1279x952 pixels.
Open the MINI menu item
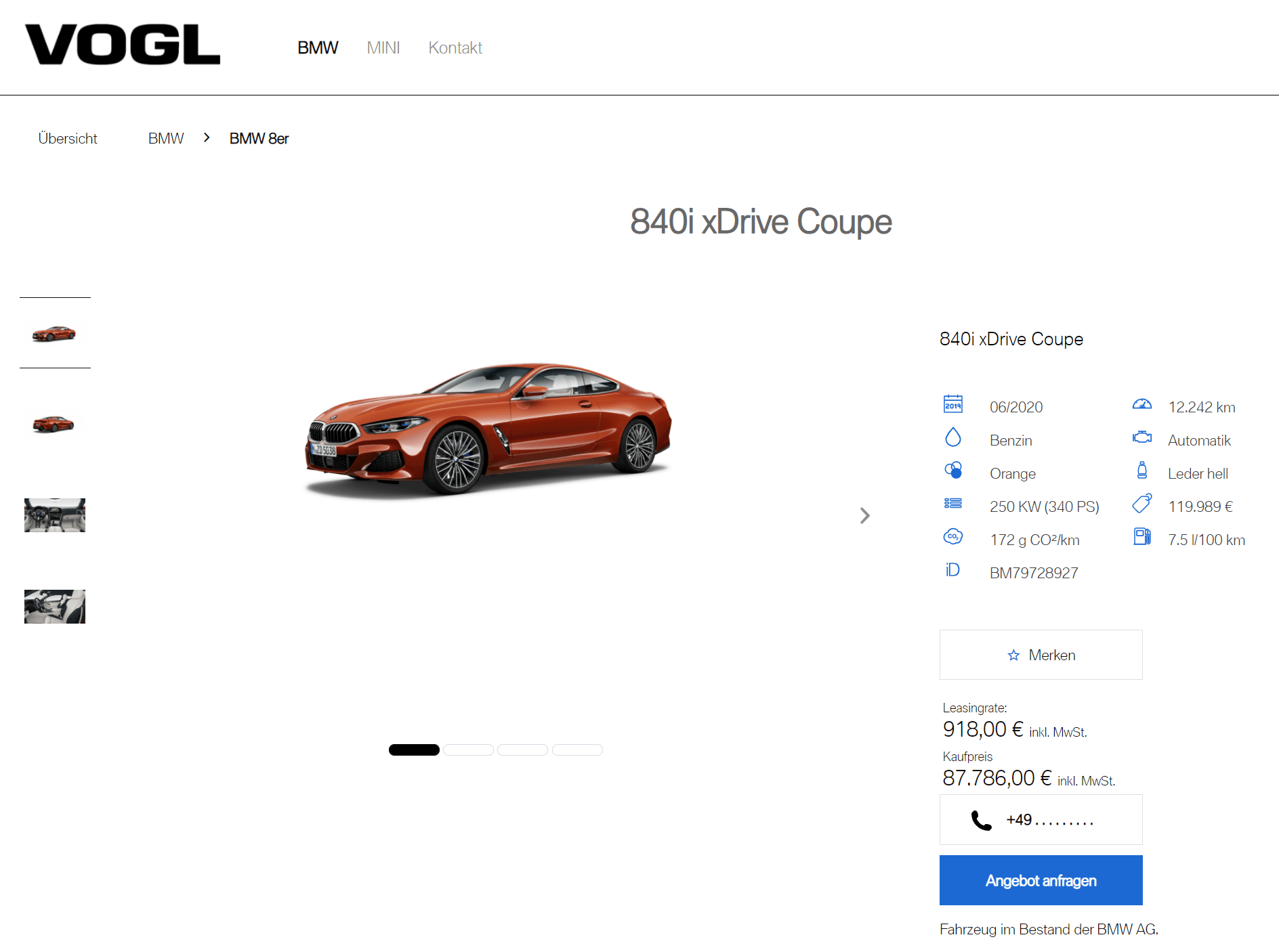tap(383, 47)
